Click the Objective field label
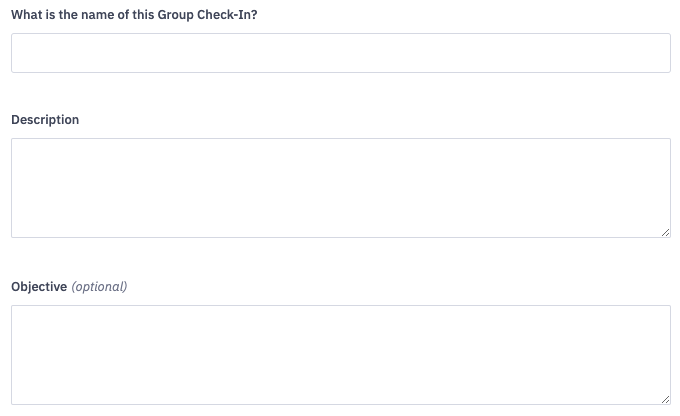680x416 pixels. point(39,287)
